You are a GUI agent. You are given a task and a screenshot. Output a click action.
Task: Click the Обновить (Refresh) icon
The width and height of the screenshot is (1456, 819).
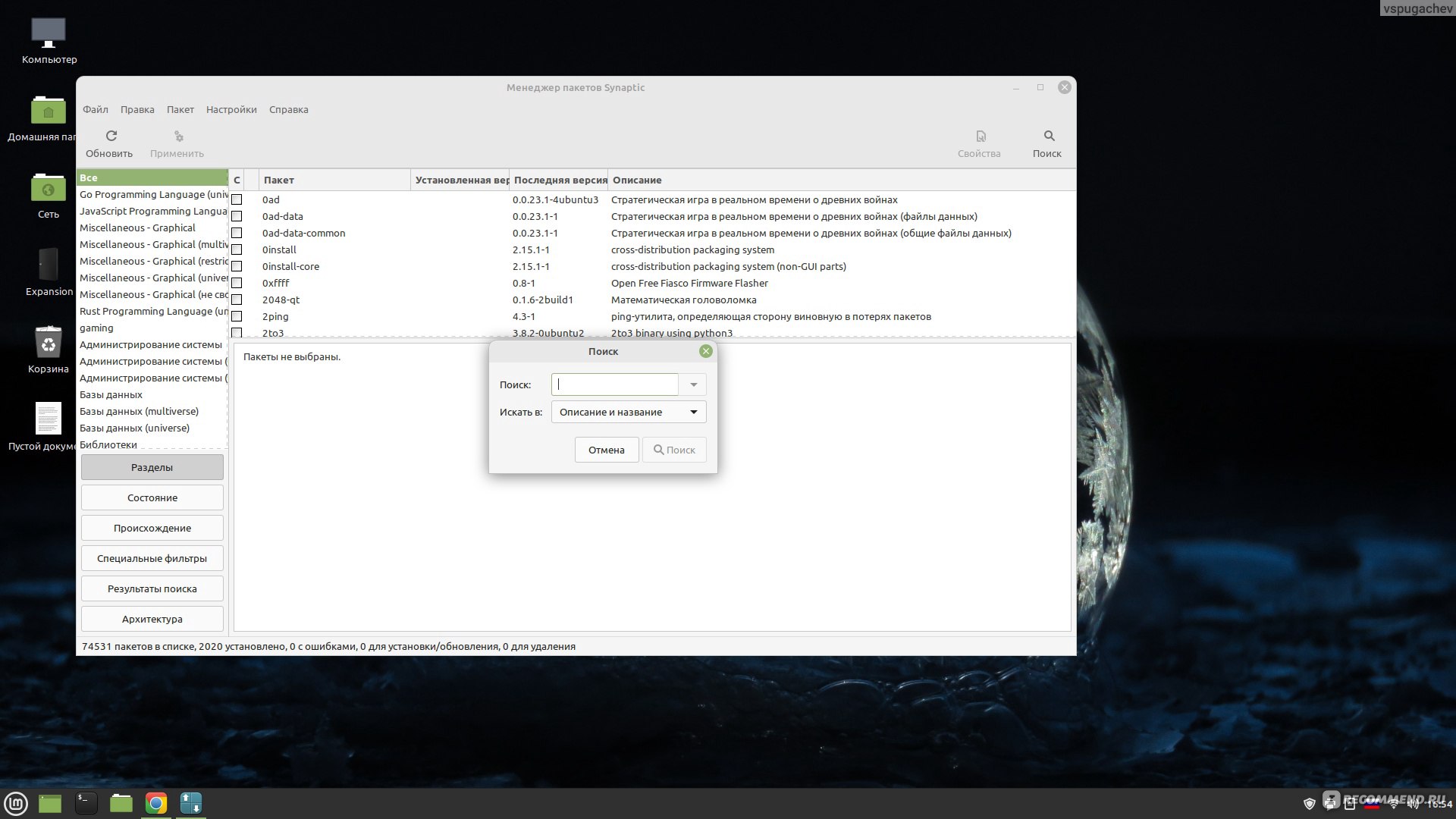click(x=109, y=135)
